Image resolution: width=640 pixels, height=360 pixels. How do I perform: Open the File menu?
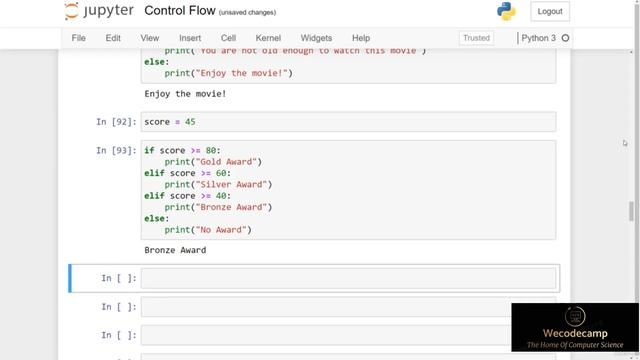click(x=78, y=38)
